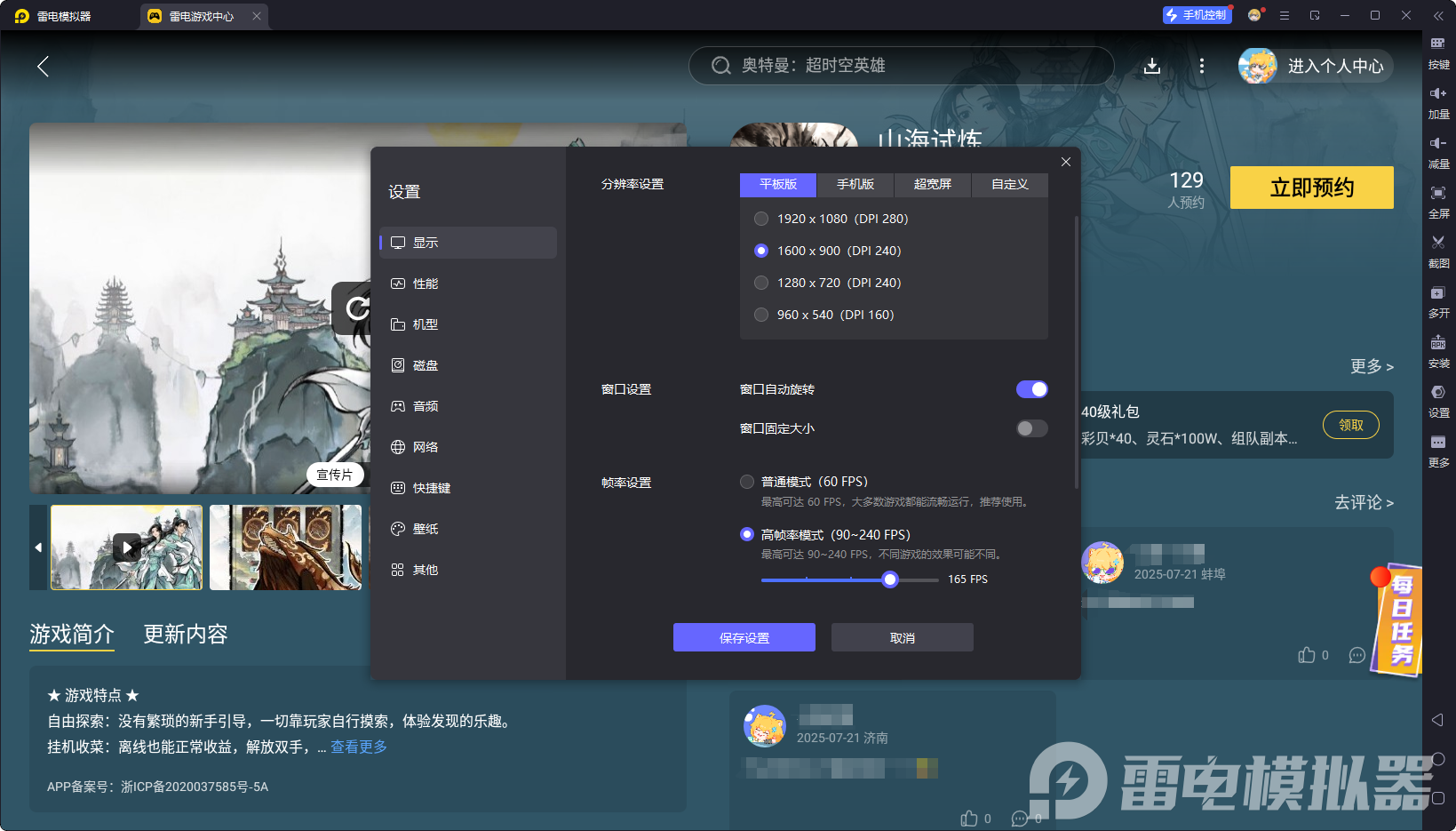The width and height of the screenshot is (1456, 831).
Task: Select 普通模式 (60 FPS) radio option
Action: (747, 482)
